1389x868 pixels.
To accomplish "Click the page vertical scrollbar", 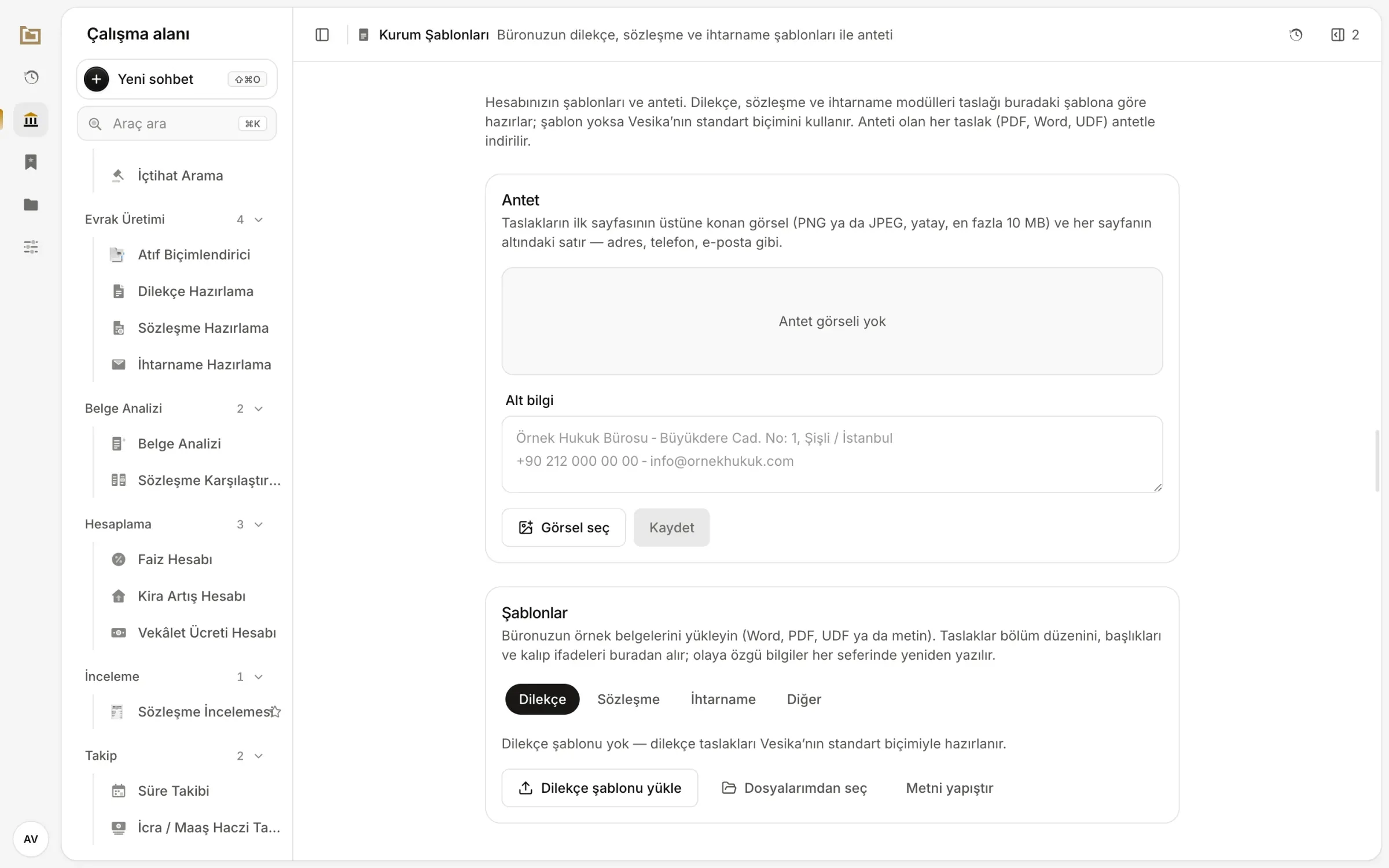I will pyautogui.click(x=1378, y=461).
